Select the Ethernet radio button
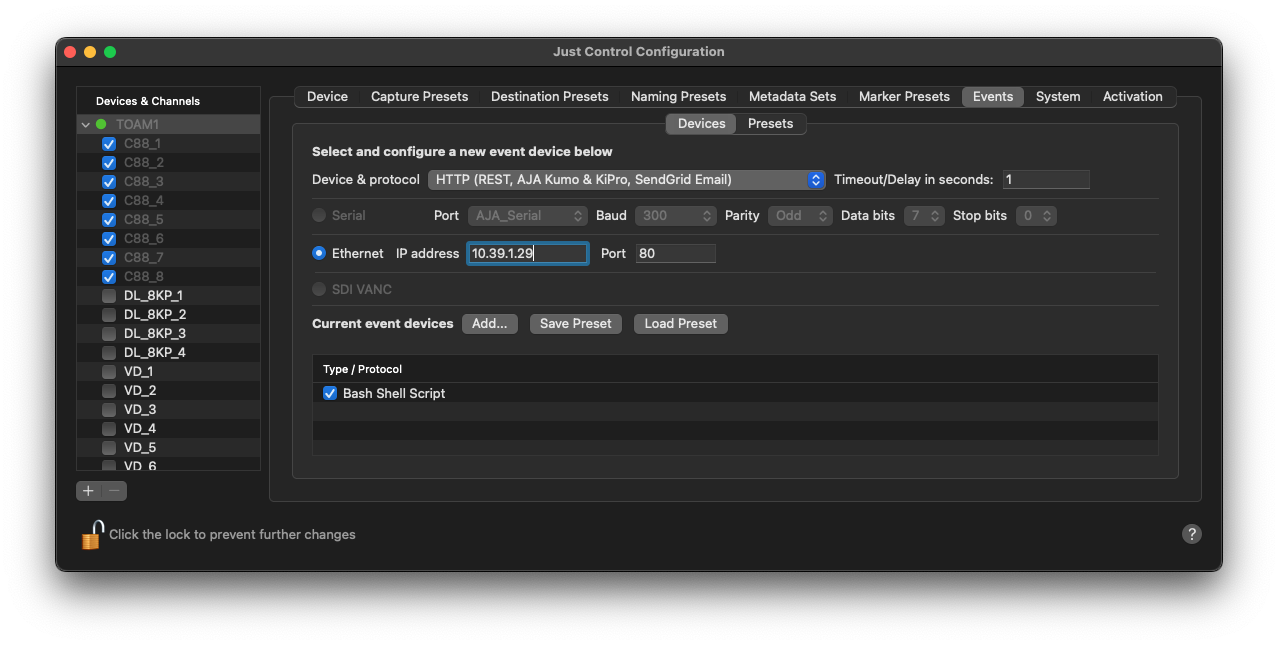Screen dimensions: 1278x645 pos(319,254)
